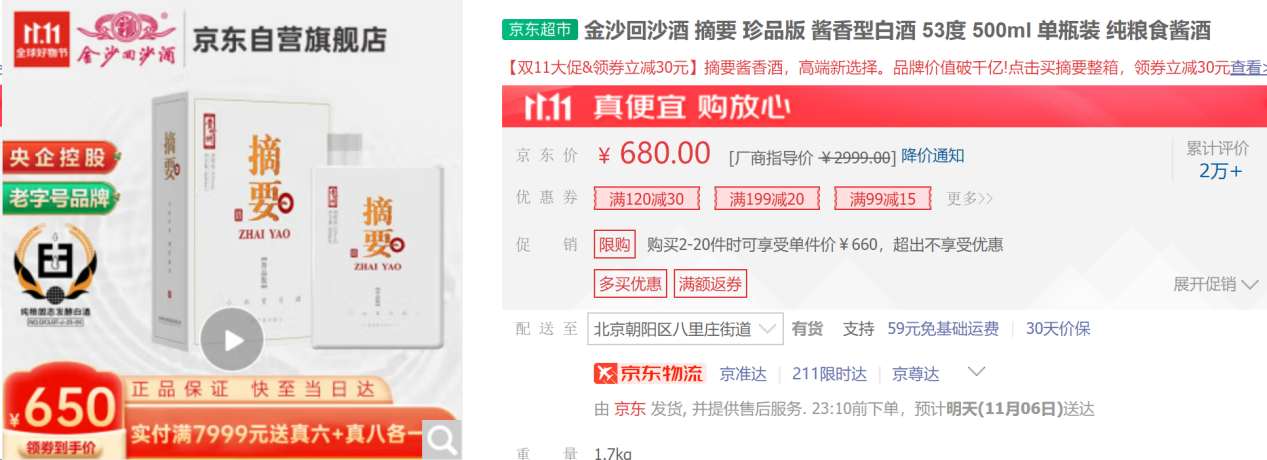Image resolution: width=1267 pixels, height=460 pixels.
Task: Expand promotions with 展开促销
Action: coord(1215,284)
